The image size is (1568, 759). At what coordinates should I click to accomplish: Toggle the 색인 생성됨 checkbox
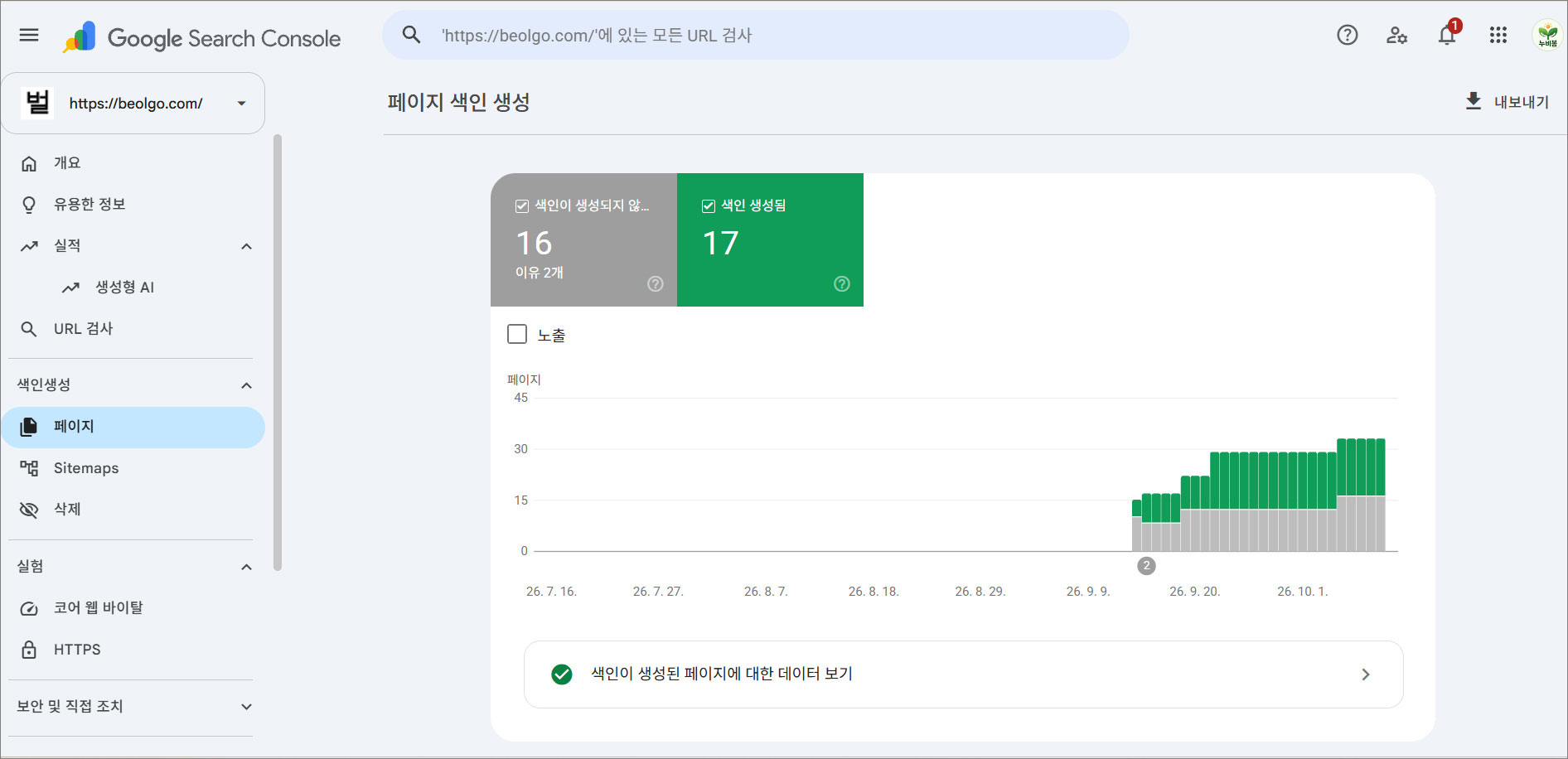[x=709, y=206]
